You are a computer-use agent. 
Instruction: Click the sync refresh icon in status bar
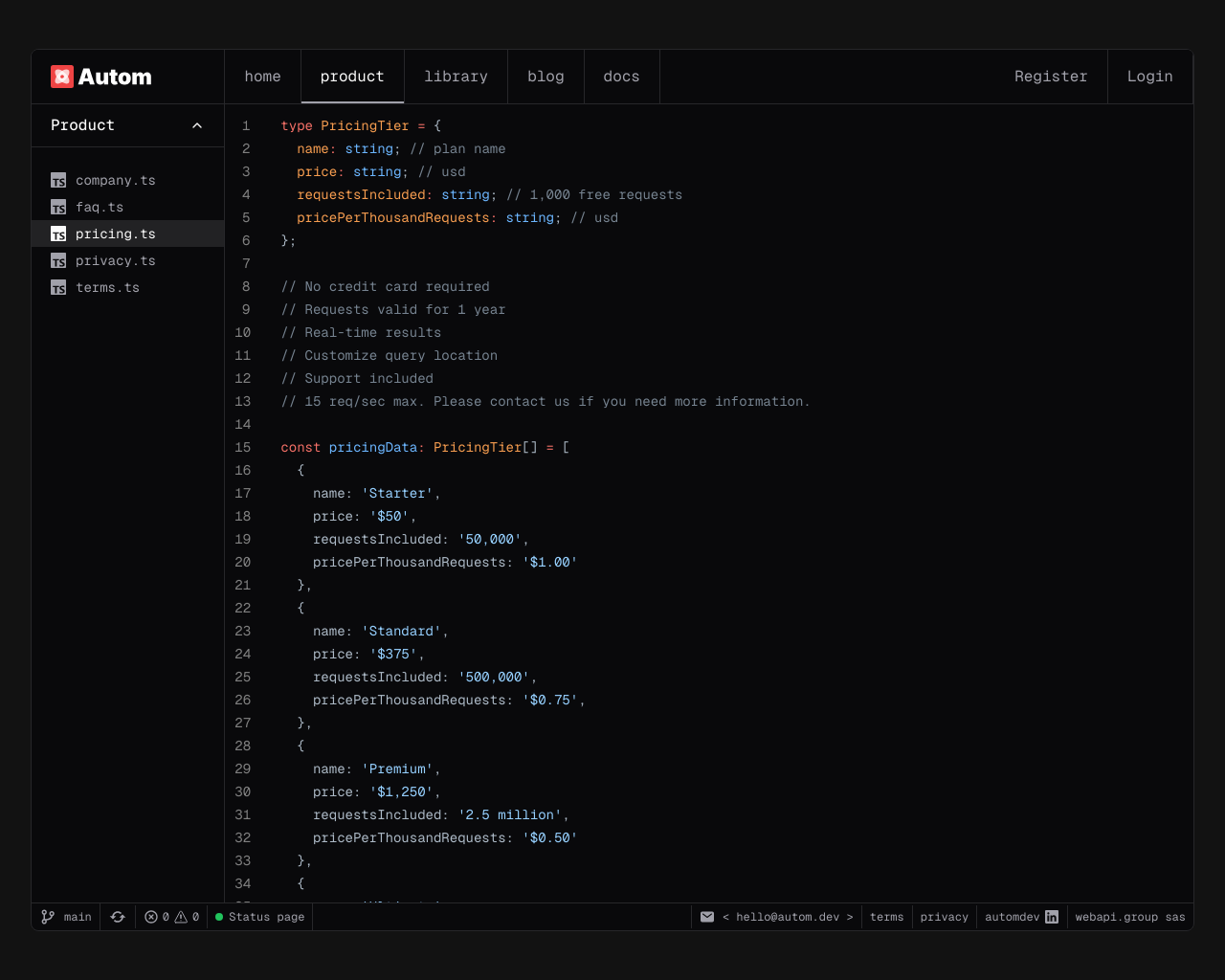click(118, 917)
